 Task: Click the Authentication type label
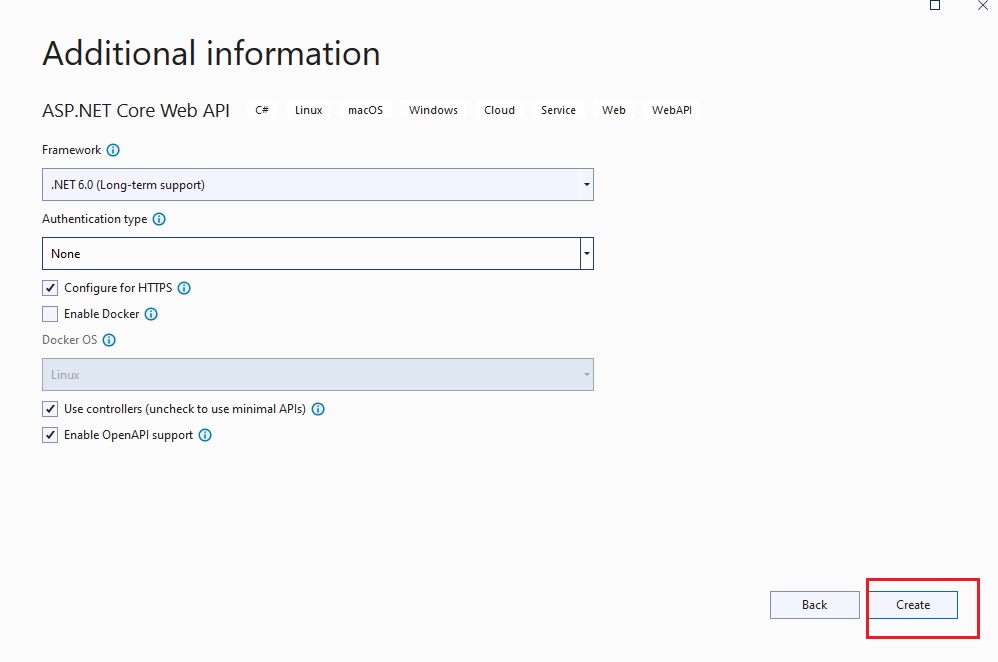pyautogui.click(x=94, y=219)
